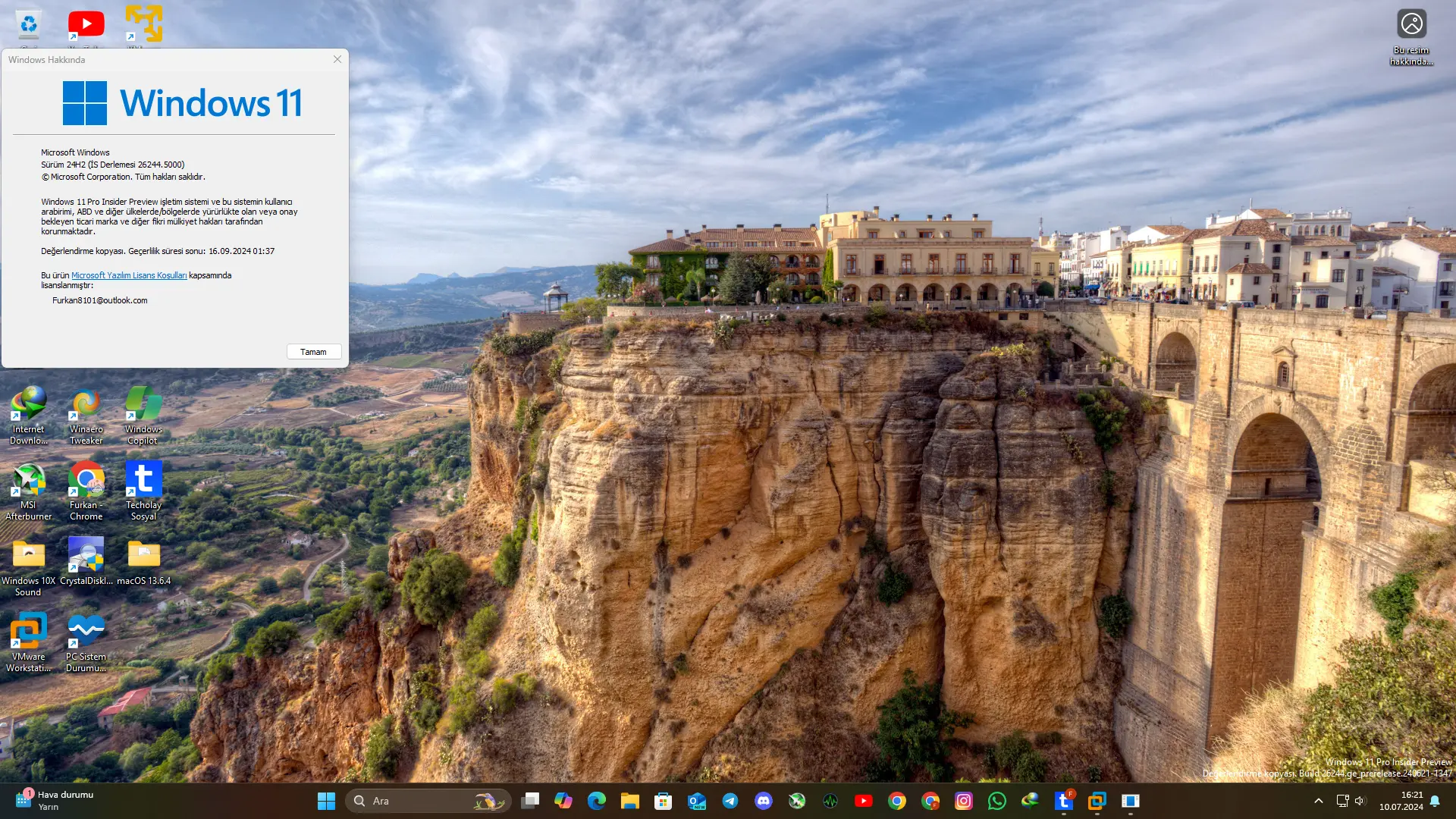Screen dimensions: 1456x819
Task: Open CrystalDiskInfo desktop shortcut
Action: [x=86, y=562]
